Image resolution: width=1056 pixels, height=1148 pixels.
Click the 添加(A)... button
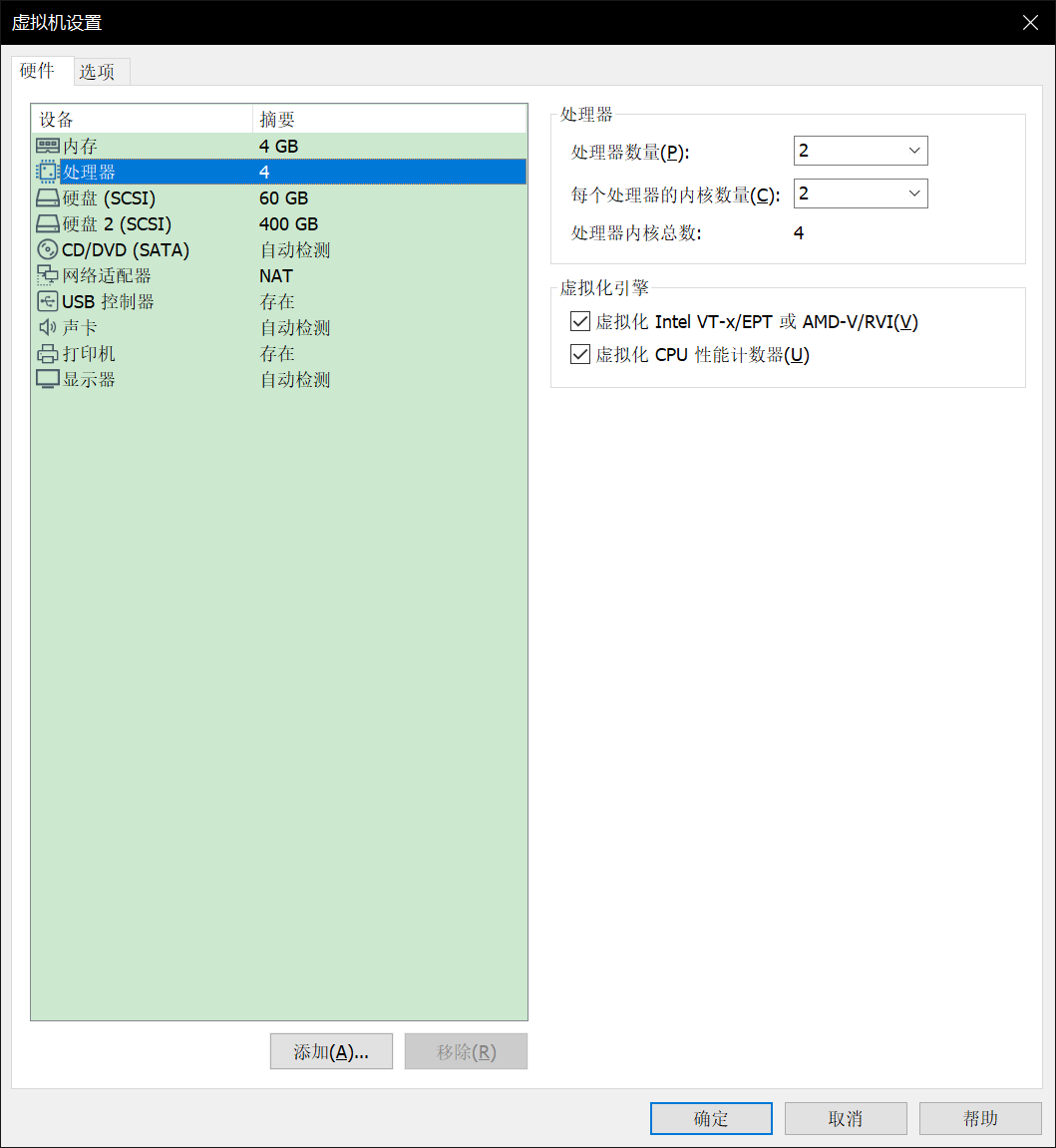coord(331,1051)
